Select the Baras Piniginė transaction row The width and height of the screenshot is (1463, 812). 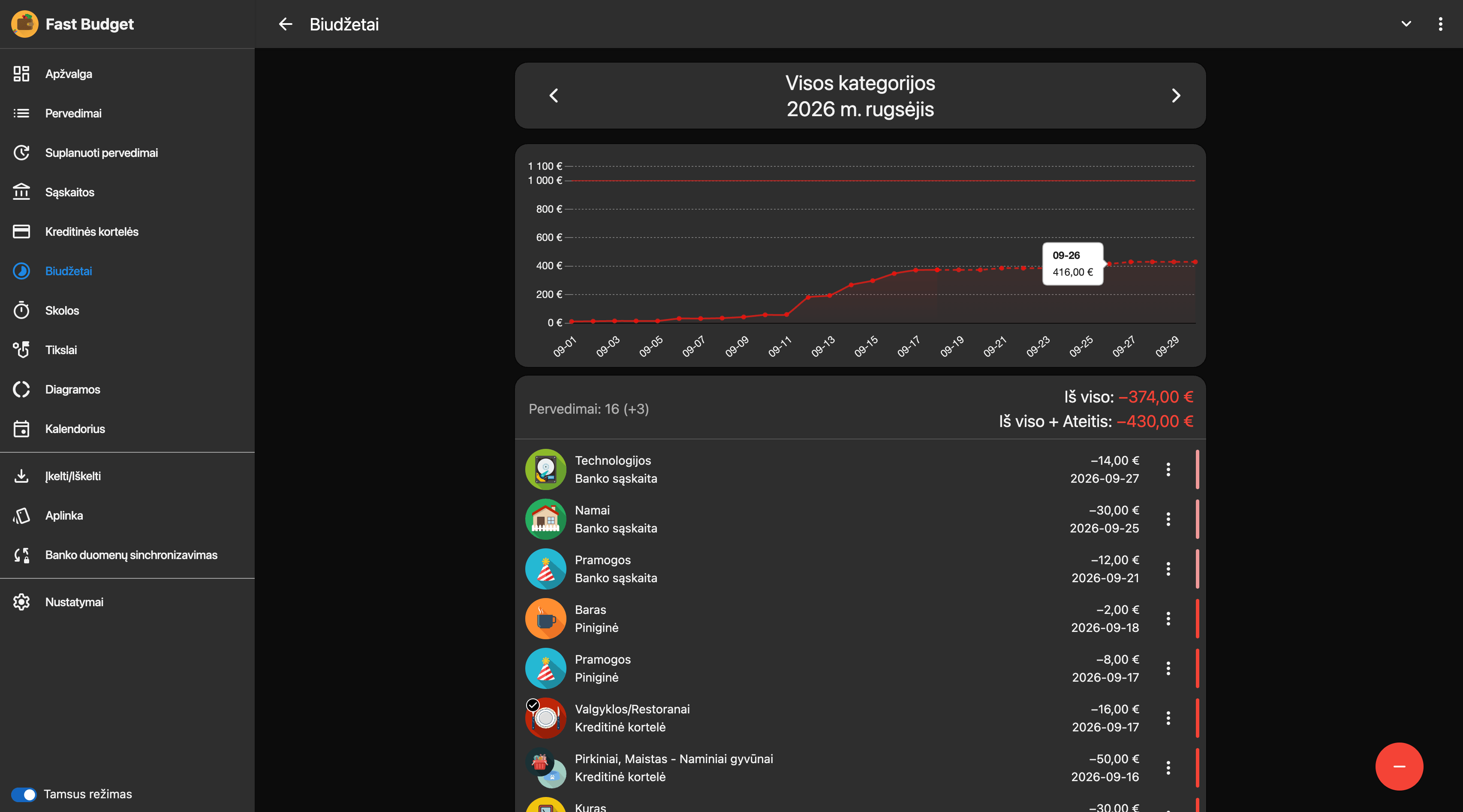coord(860,618)
